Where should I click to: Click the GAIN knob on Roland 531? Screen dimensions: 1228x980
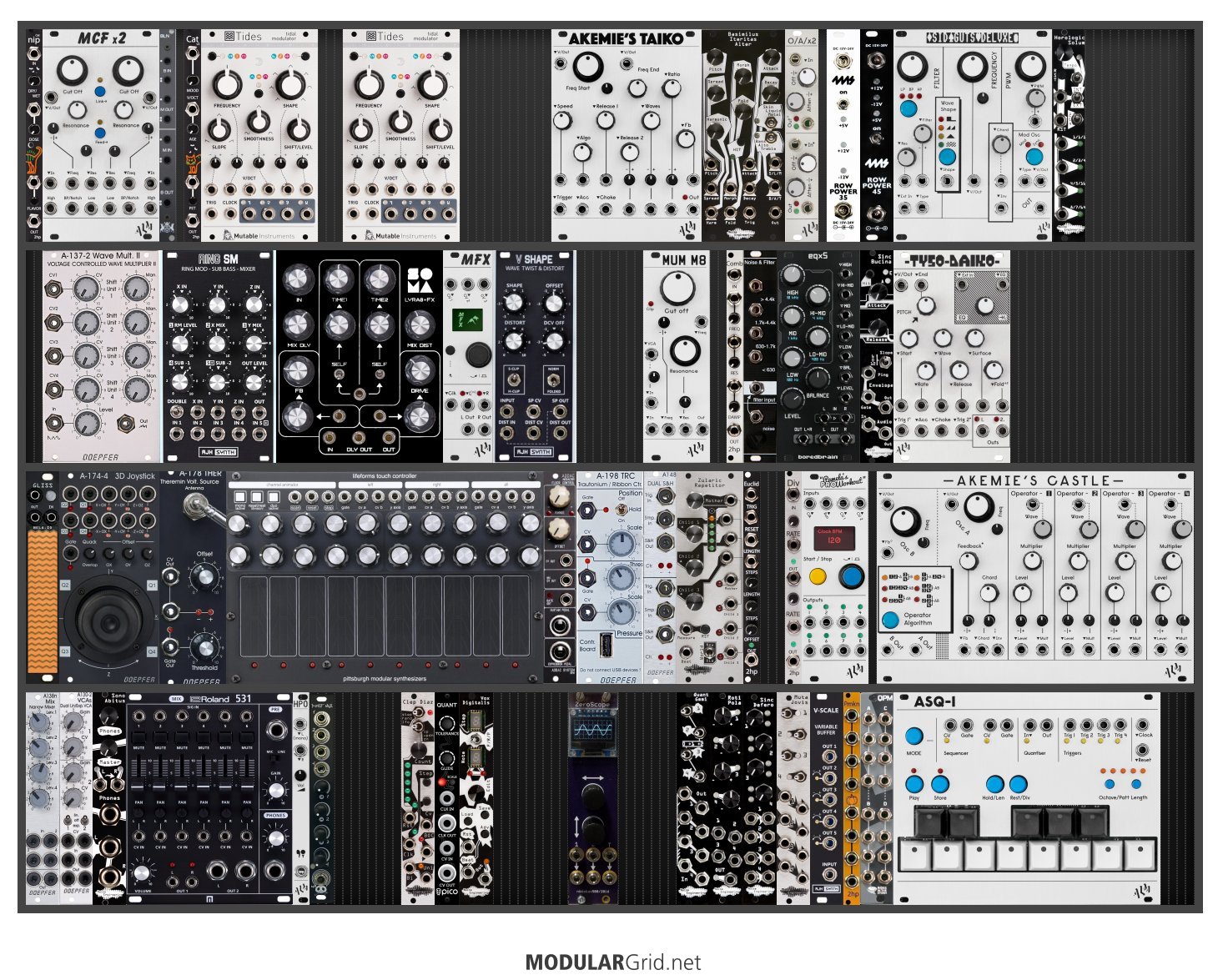click(276, 788)
